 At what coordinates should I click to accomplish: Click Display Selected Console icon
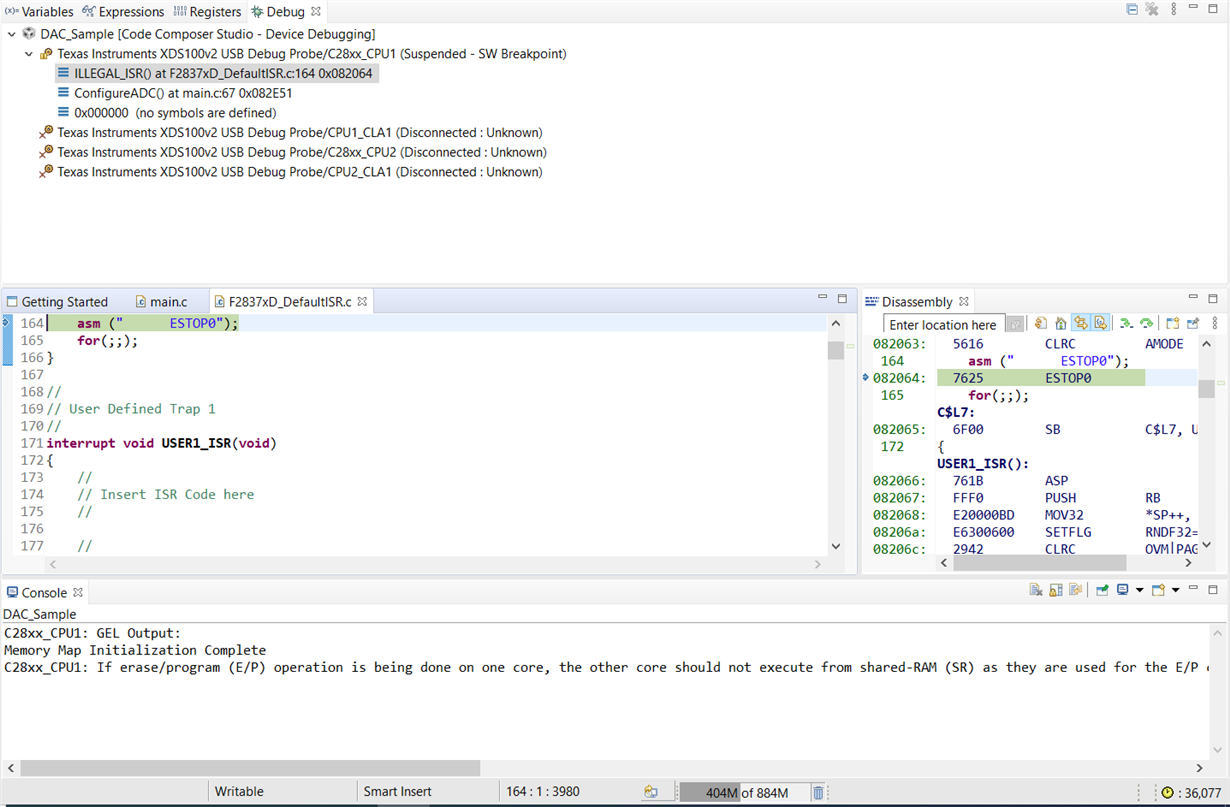(1123, 591)
